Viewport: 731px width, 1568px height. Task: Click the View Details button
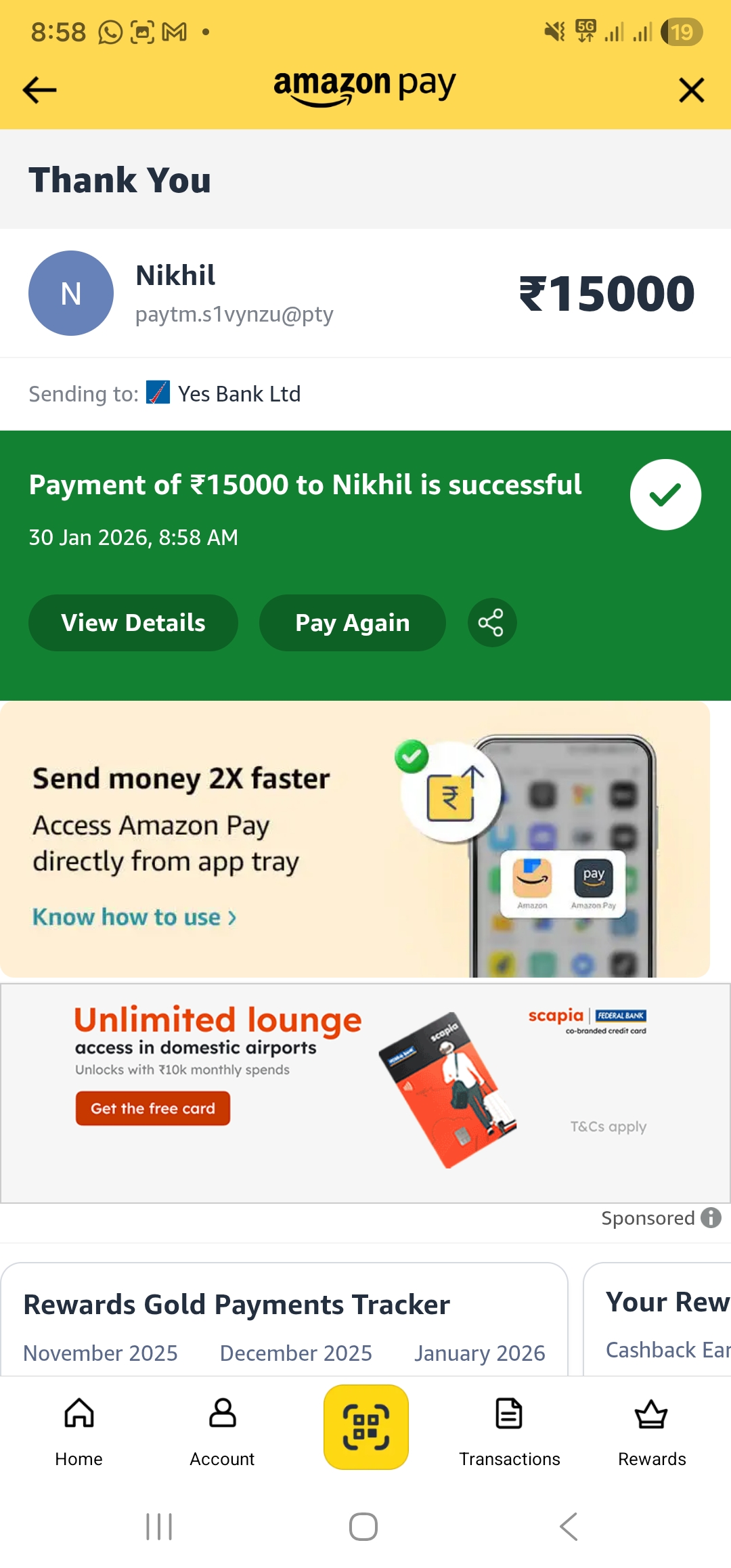133,623
